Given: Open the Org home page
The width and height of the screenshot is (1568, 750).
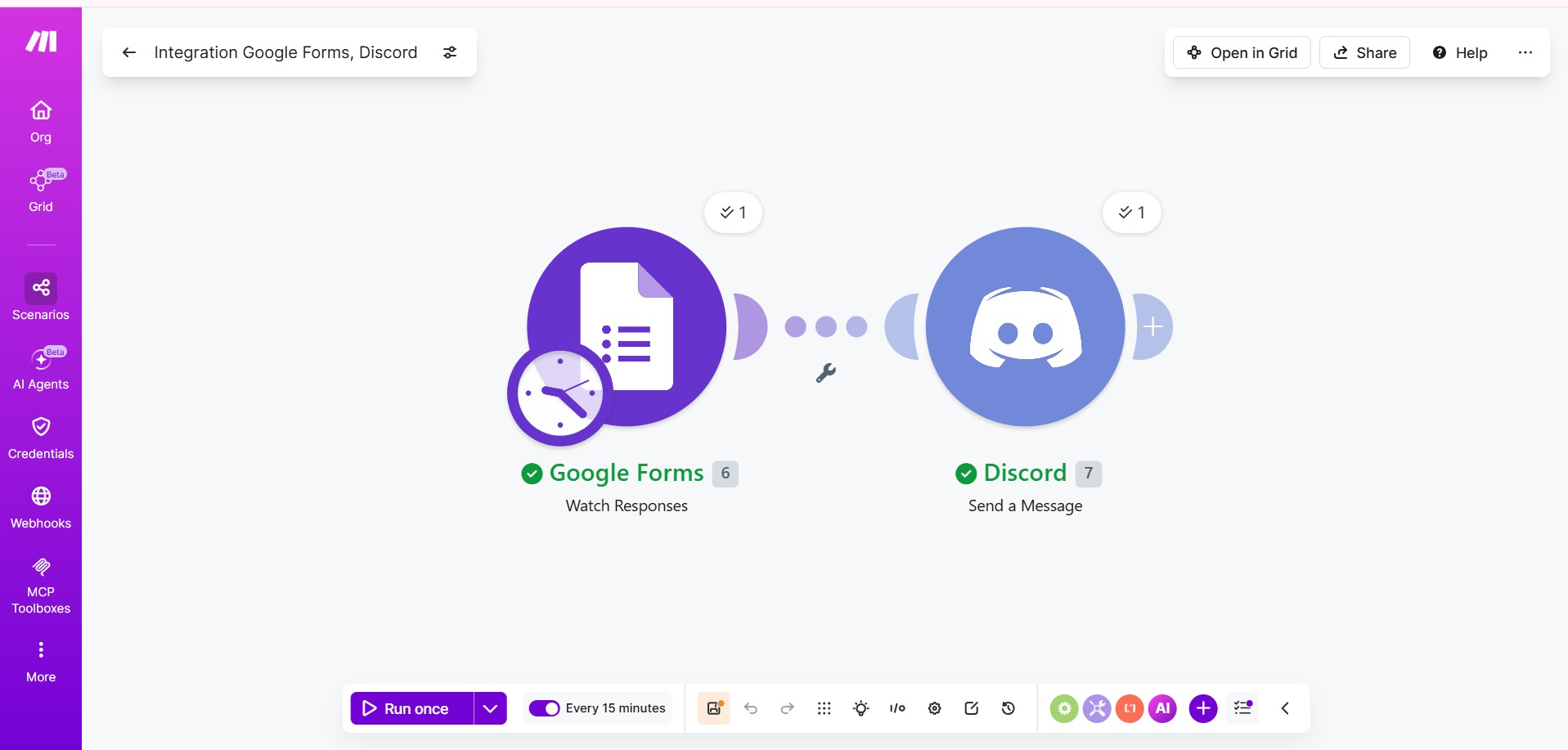Looking at the screenshot, I should [41, 121].
